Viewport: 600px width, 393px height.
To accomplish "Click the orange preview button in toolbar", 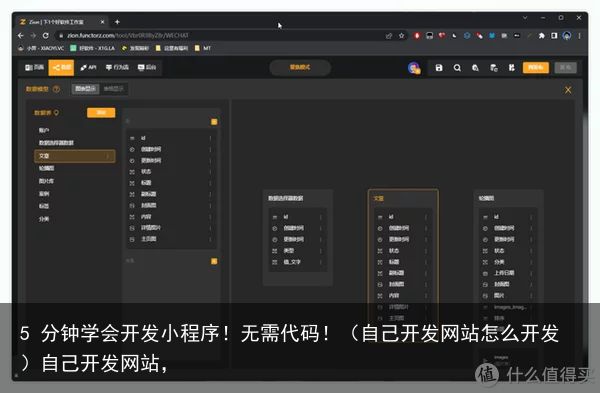I will point(536,67).
